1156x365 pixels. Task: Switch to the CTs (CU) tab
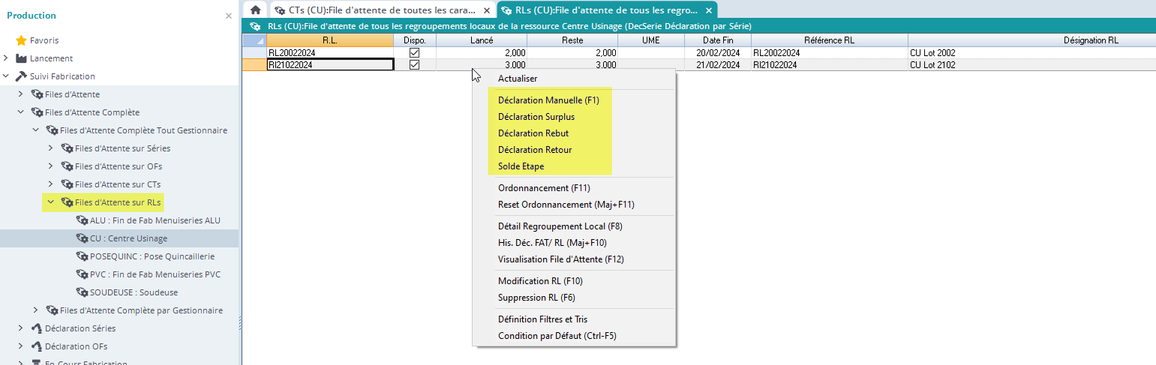click(x=381, y=10)
